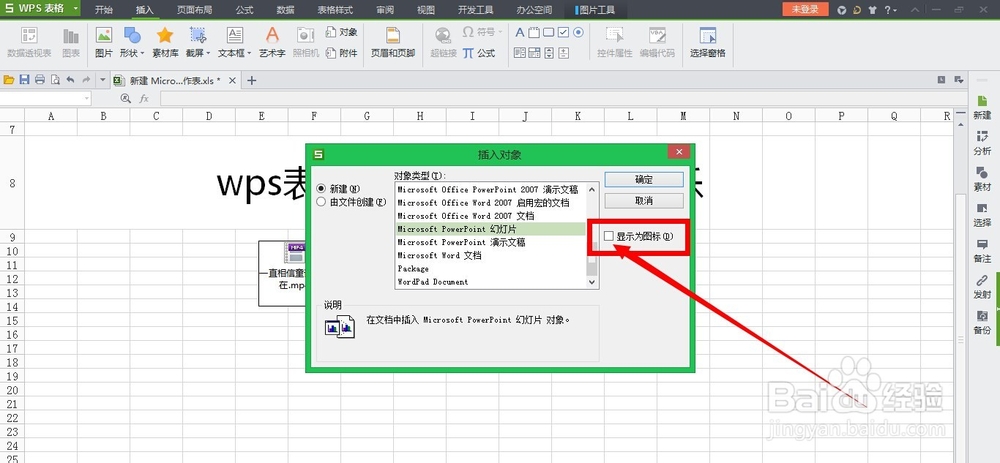Select row header 15
1000x463 pixels.
(x=12, y=321)
